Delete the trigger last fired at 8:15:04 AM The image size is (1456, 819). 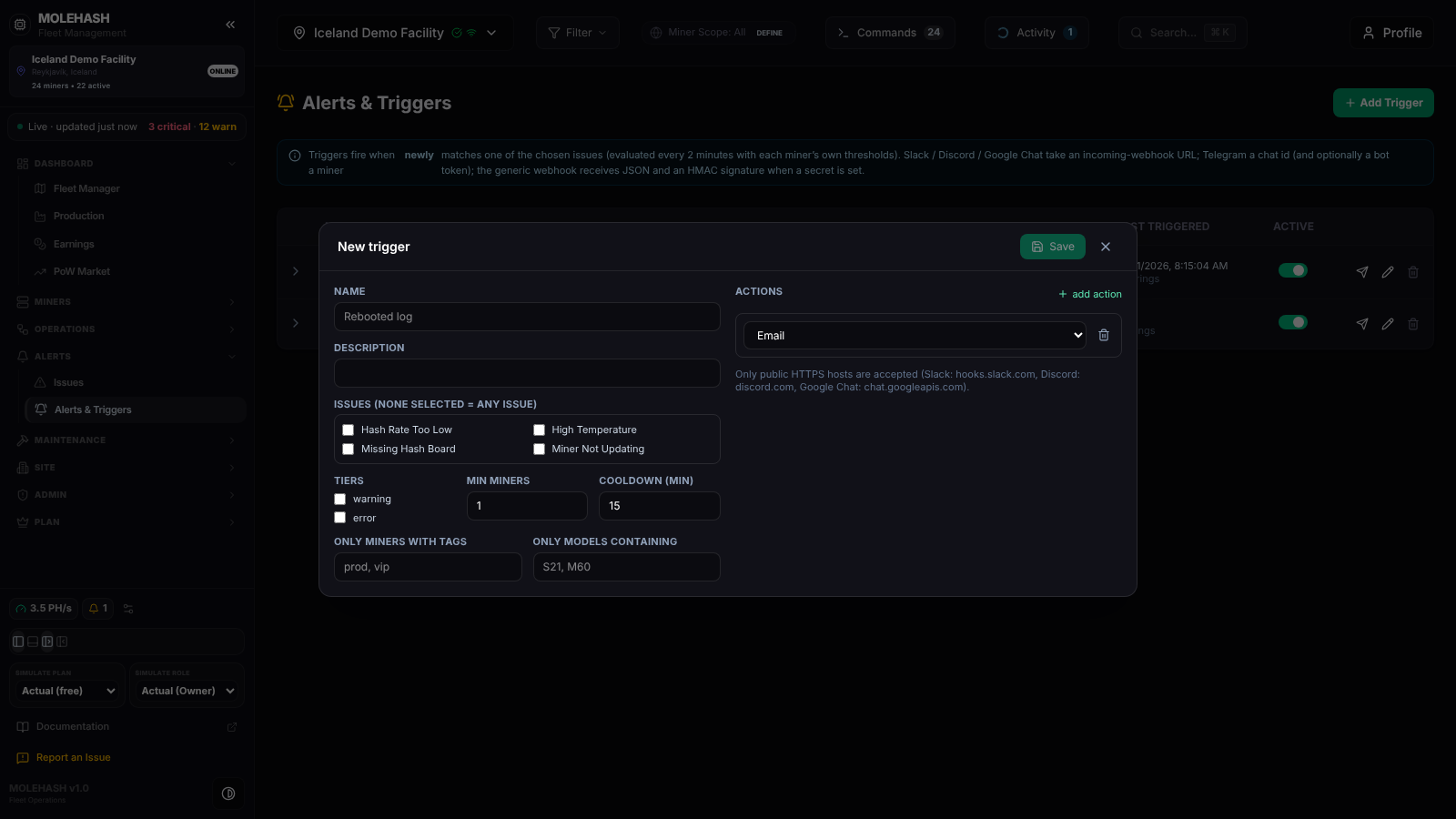(x=1413, y=271)
